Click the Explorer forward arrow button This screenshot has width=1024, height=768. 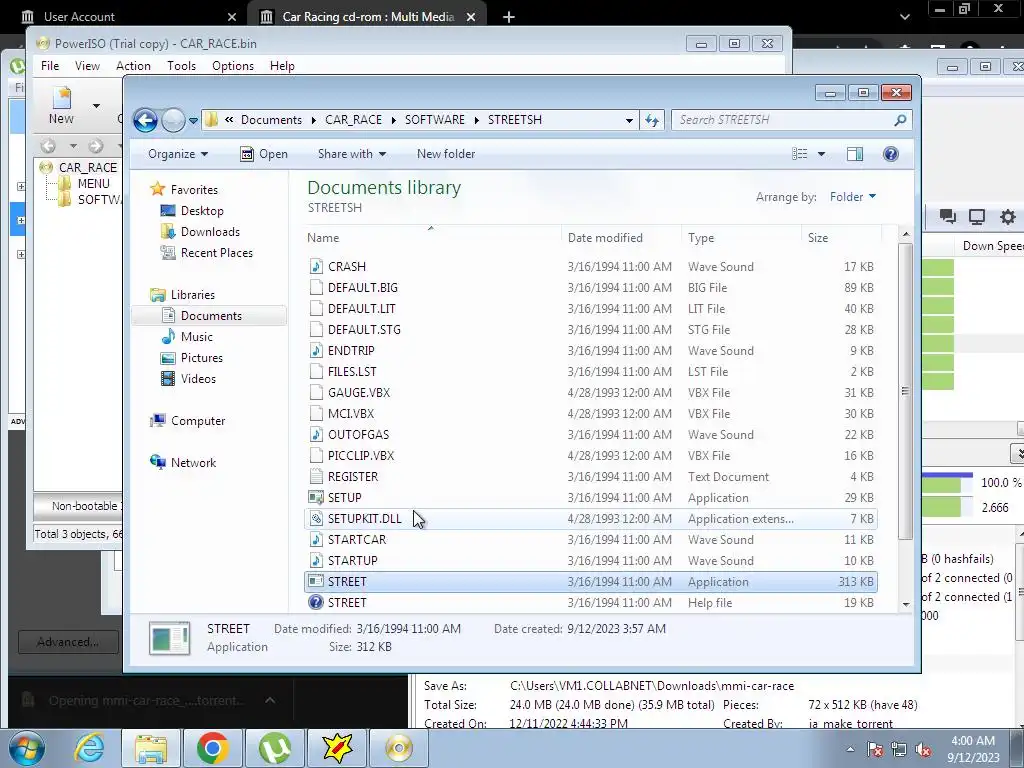pyautogui.click(x=173, y=120)
